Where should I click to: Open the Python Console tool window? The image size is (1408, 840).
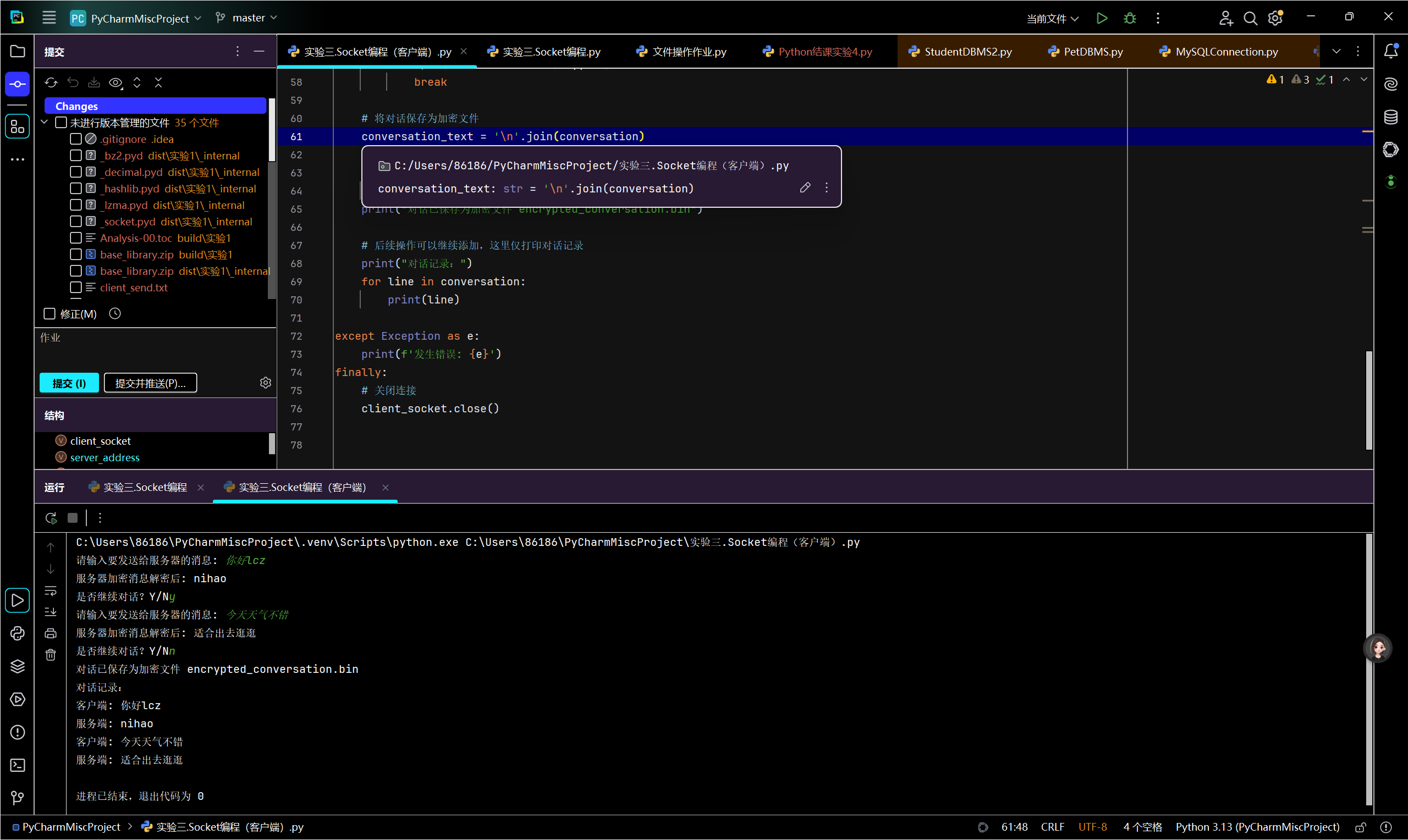(x=18, y=633)
